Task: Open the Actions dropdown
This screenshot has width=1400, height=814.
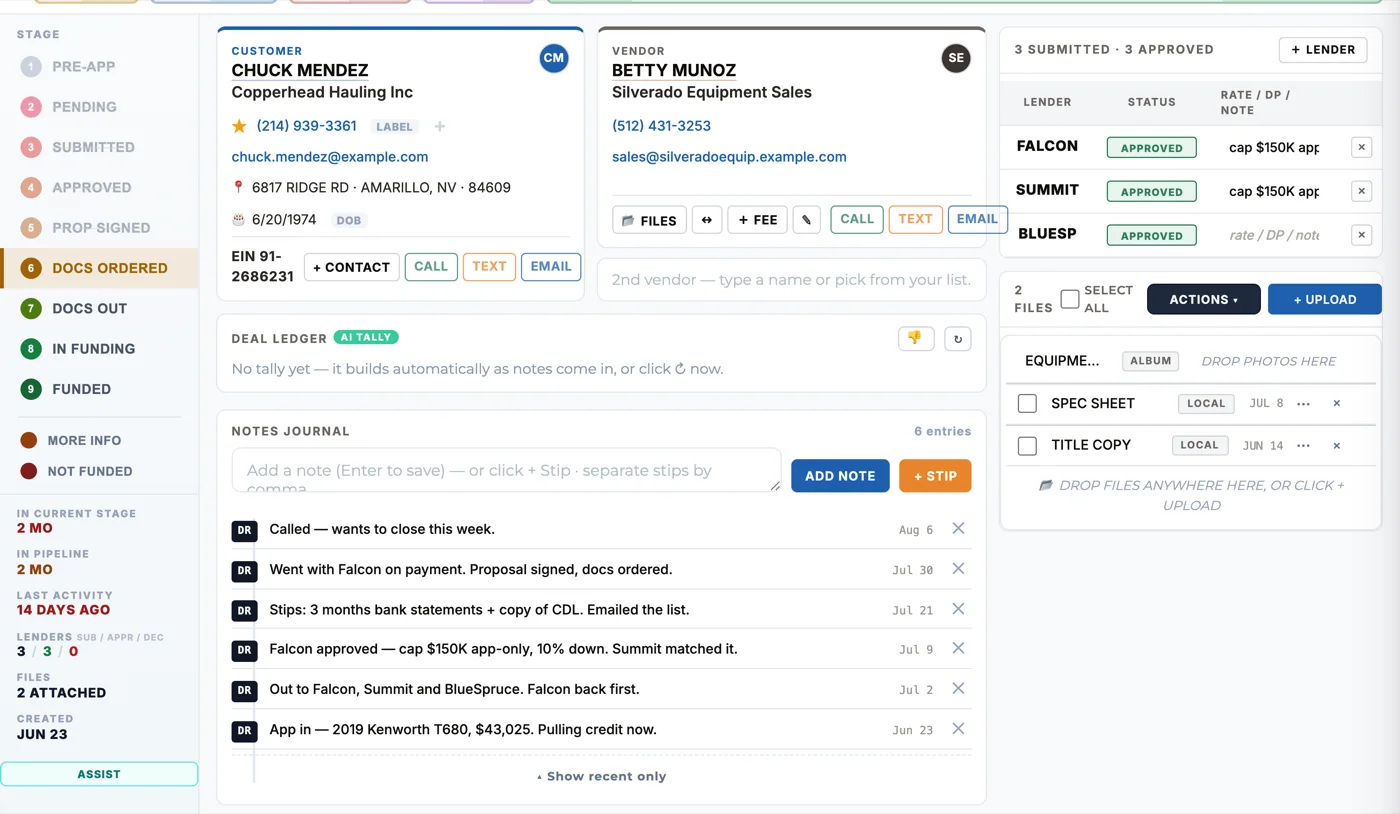Action: coord(1204,299)
